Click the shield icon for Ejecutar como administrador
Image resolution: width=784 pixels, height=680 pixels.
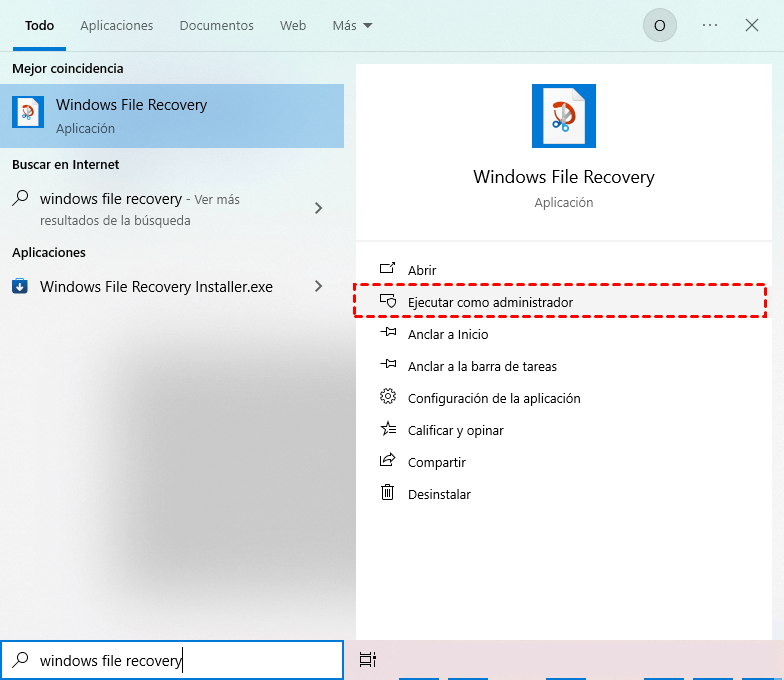(388, 301)
